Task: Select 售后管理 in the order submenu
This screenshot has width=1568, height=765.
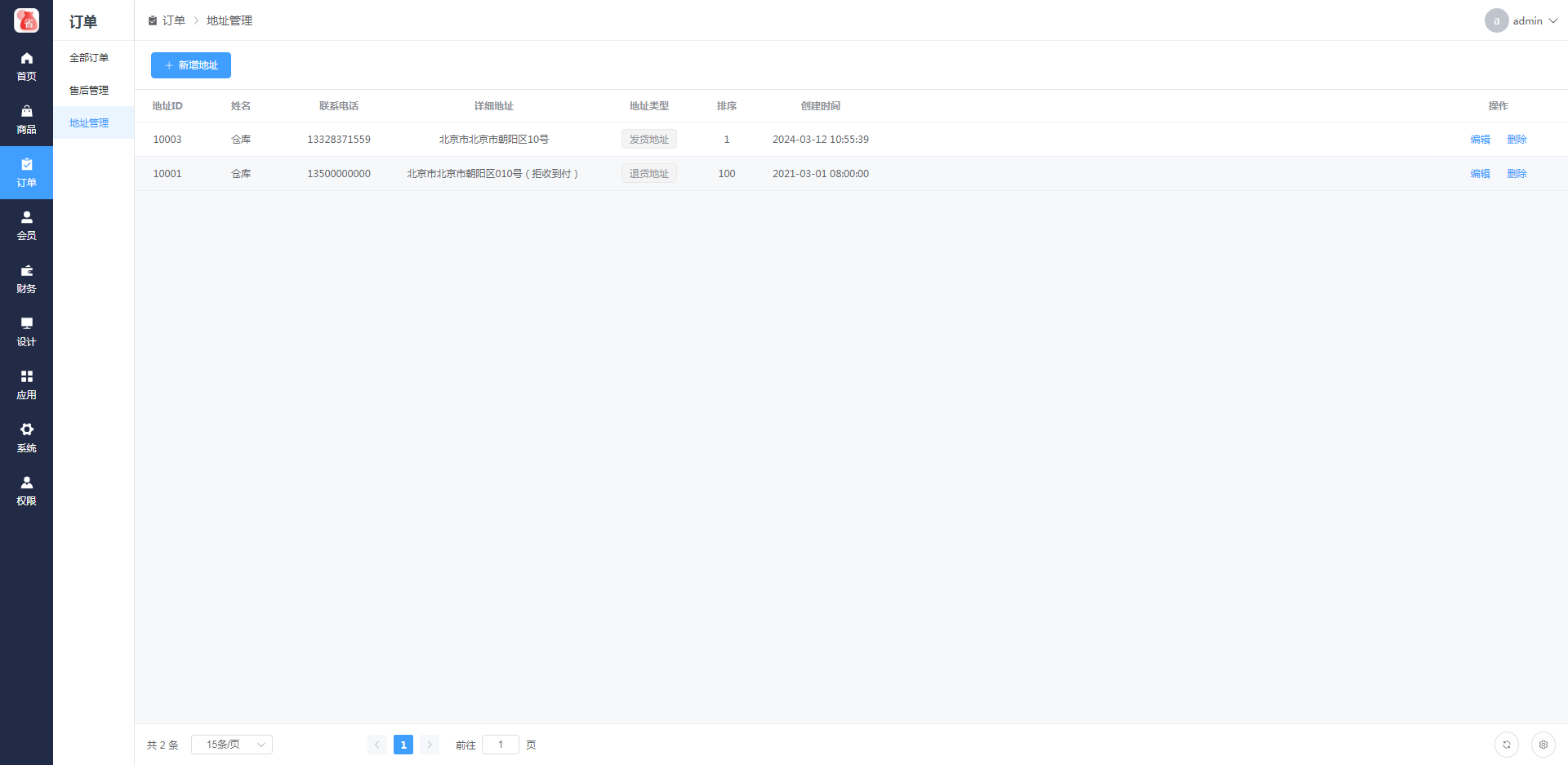Action: (x=89, y=91)
